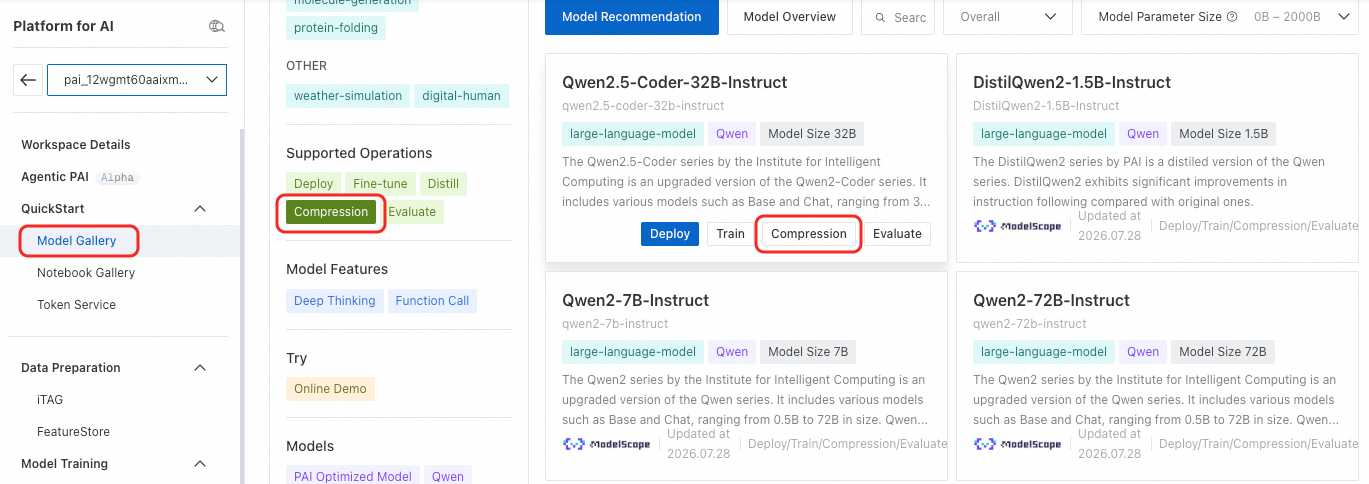Toggle the Deep Thinking feature filter
This screenshot has width=1369, height=484.
point(335,301)
